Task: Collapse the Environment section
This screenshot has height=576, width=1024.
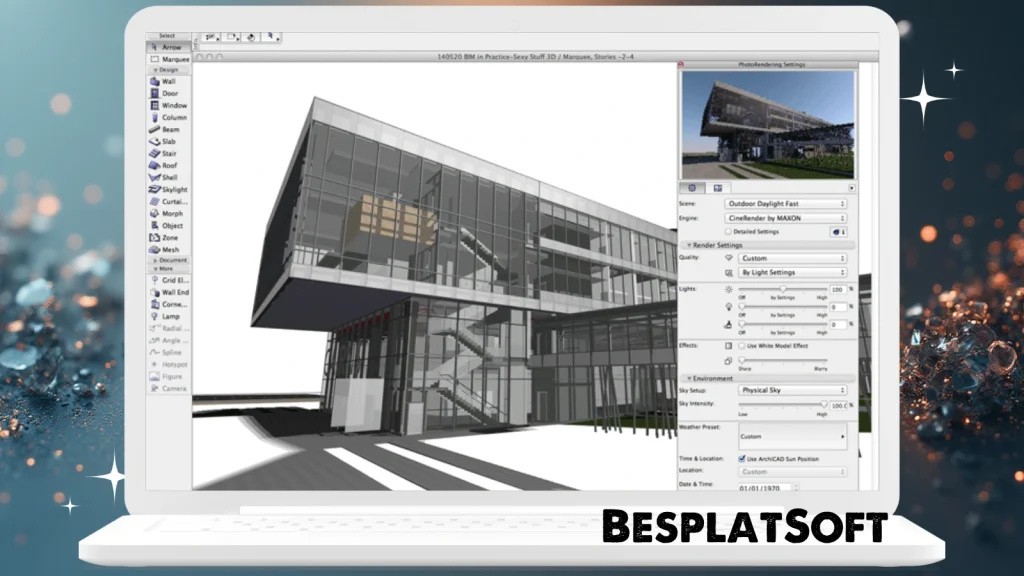Action: click(x=689, y=378)
